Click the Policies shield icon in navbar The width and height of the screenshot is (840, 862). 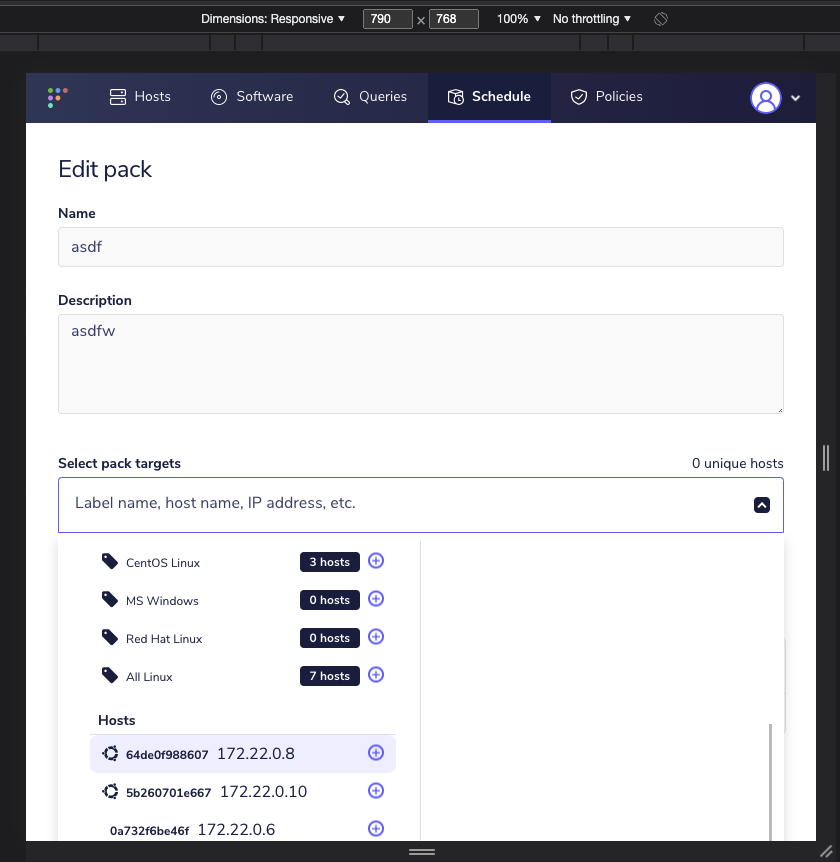[578, 97]
